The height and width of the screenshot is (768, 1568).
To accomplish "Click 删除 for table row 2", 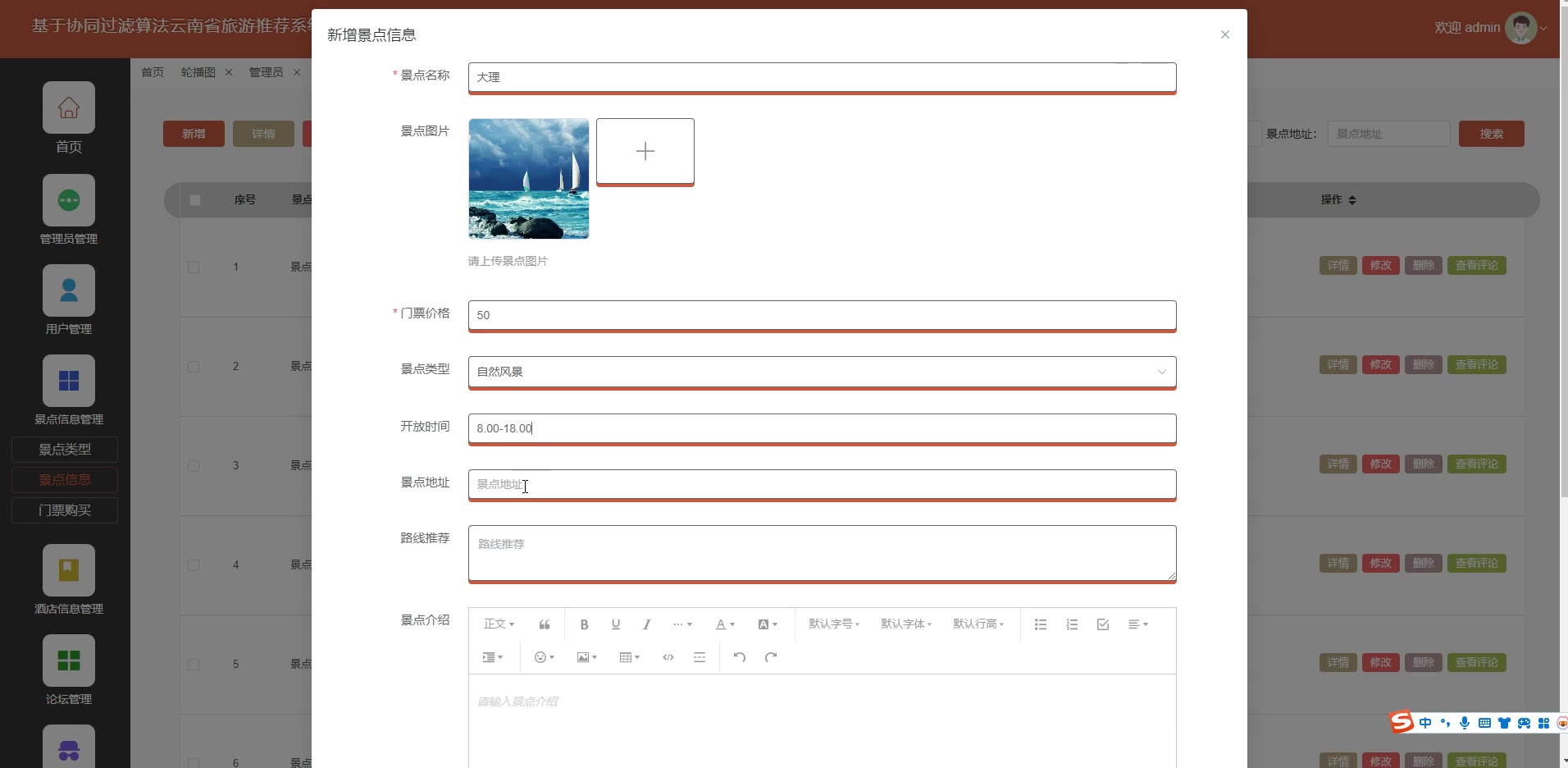I will tap(1424, 365).
